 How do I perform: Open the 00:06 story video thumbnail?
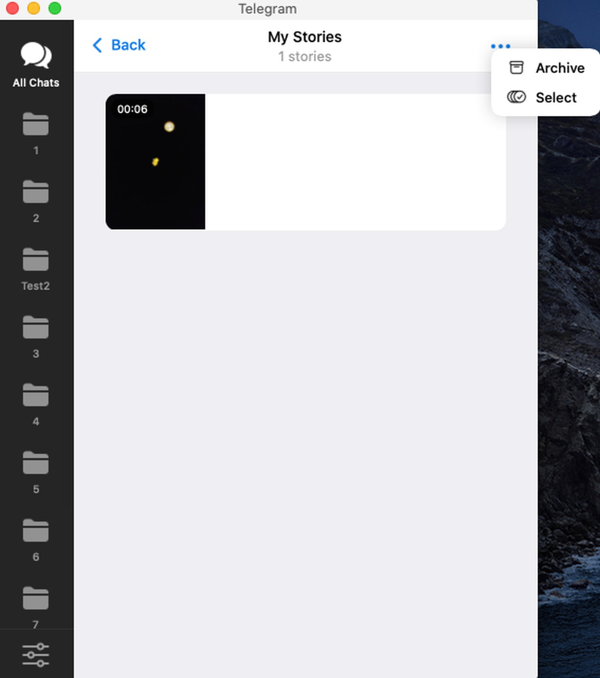pos(155,162)
